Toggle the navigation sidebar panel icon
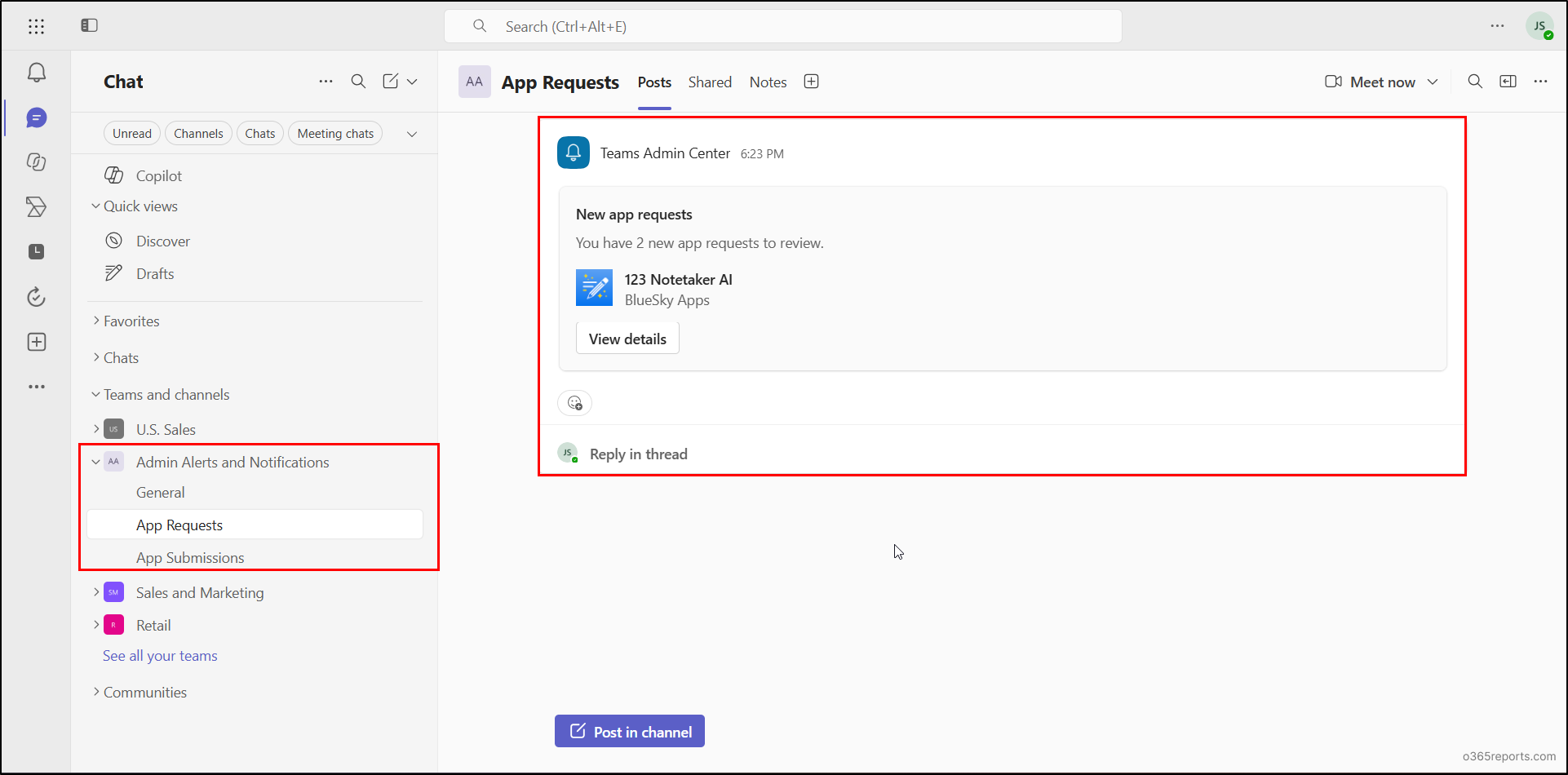 (x=90, y=25)
